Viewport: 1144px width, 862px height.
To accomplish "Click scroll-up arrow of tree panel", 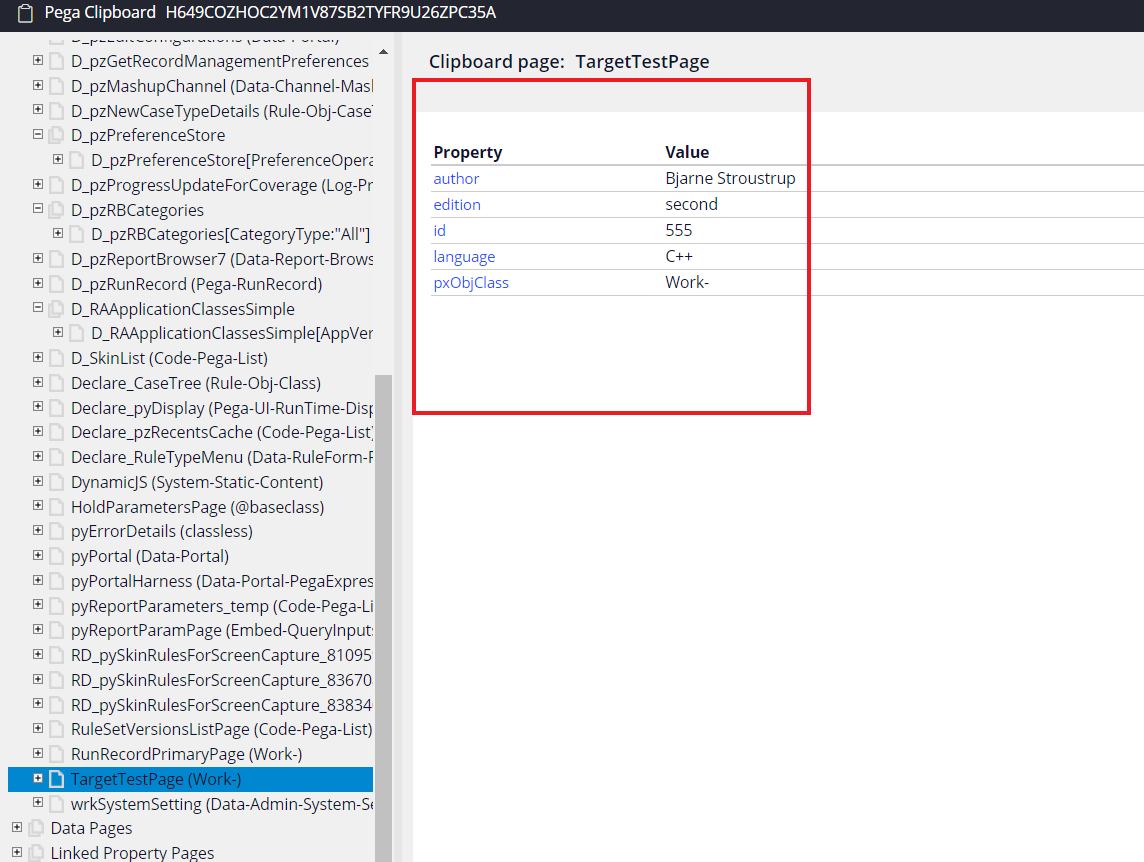I will [383, 53].
